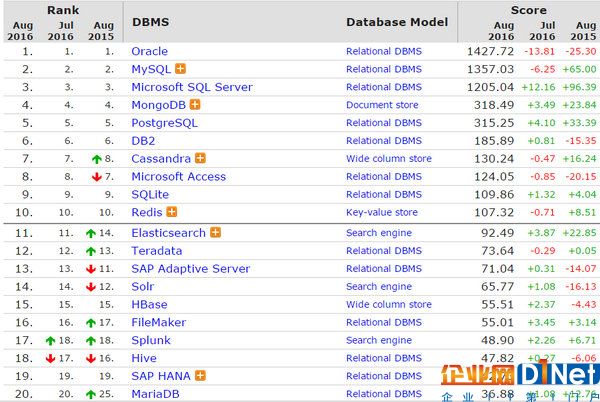
Task: Select Splunk's score 48.90
Action: pos(497,340)
